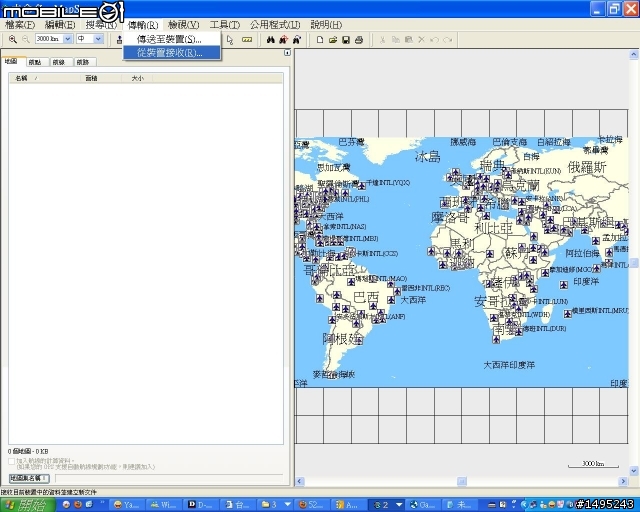This screenshot has width=640, height=512.
Task: Click the printer icon in toolbar
Action: [359, 40]
